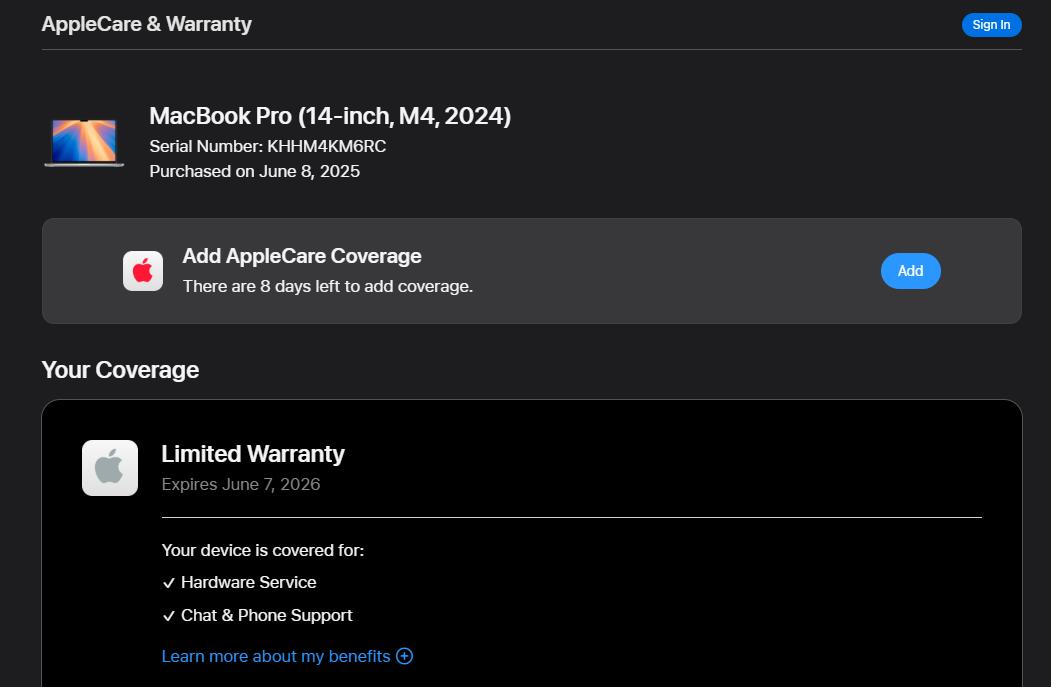Viewport: 1051px width, 687px height.
Task: Select the MacBook Pro (14-inch, M4, 2024) heading
Action: tap(330, 116)
